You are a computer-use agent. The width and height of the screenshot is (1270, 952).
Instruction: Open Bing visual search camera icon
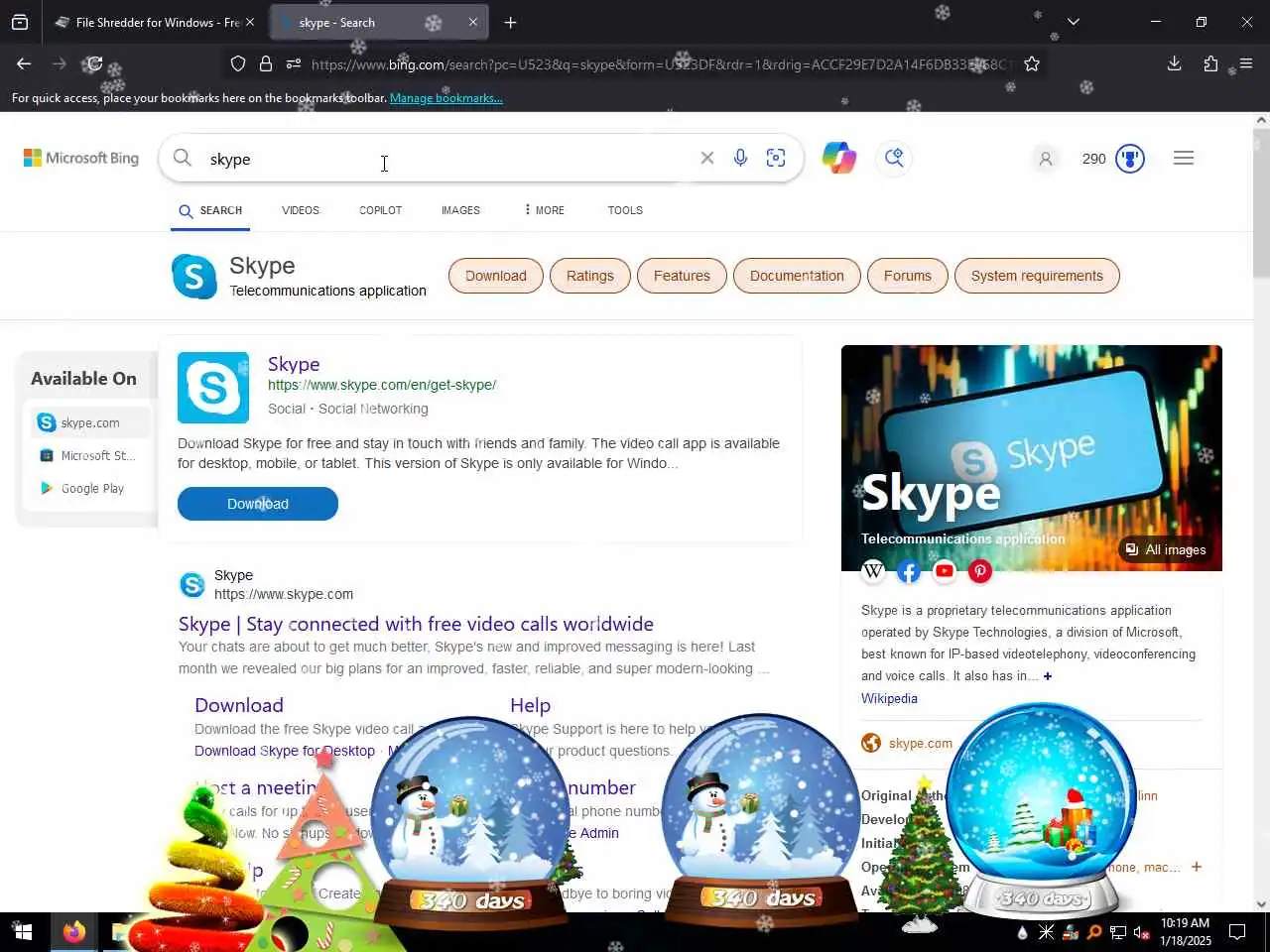pyautogui.click(x=776, y=158)
